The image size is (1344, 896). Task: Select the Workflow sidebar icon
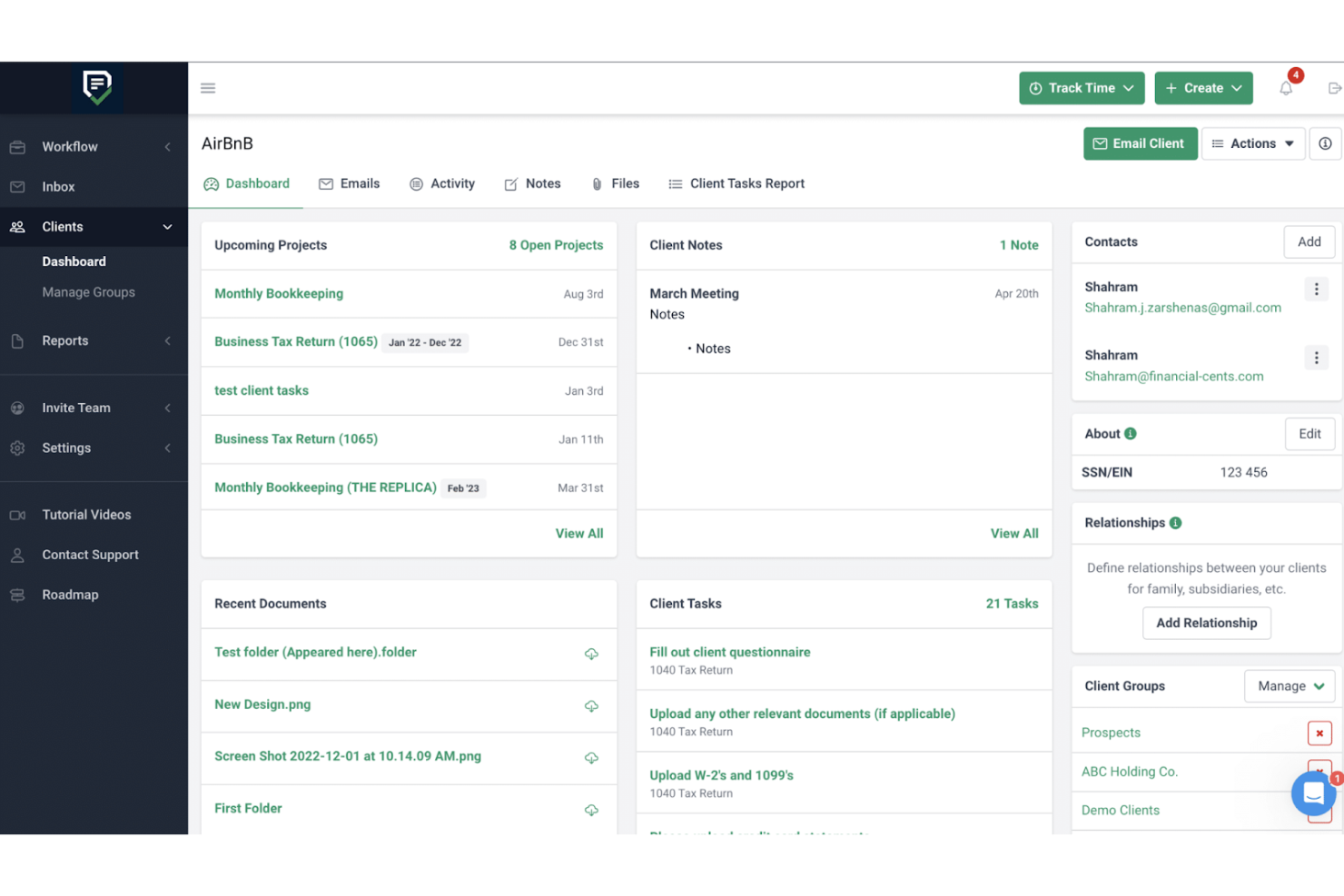point(17,146)
